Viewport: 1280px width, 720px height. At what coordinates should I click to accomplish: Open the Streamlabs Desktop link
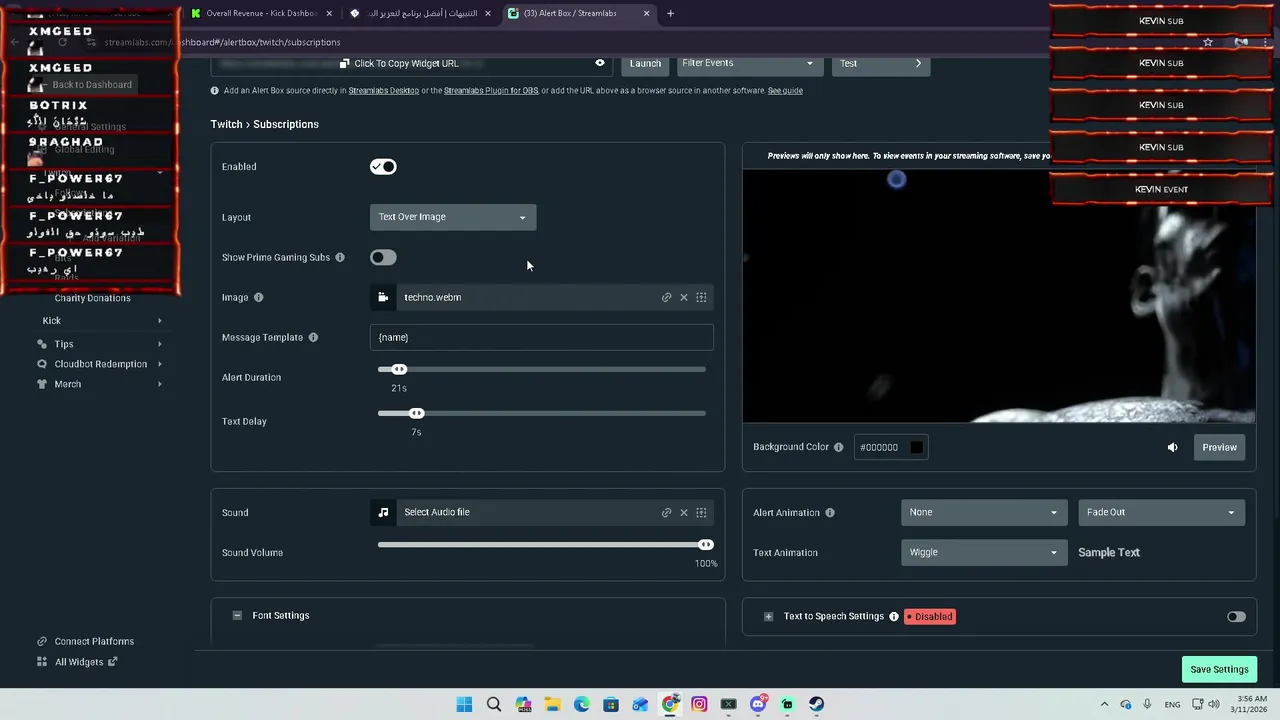point(384,91)
